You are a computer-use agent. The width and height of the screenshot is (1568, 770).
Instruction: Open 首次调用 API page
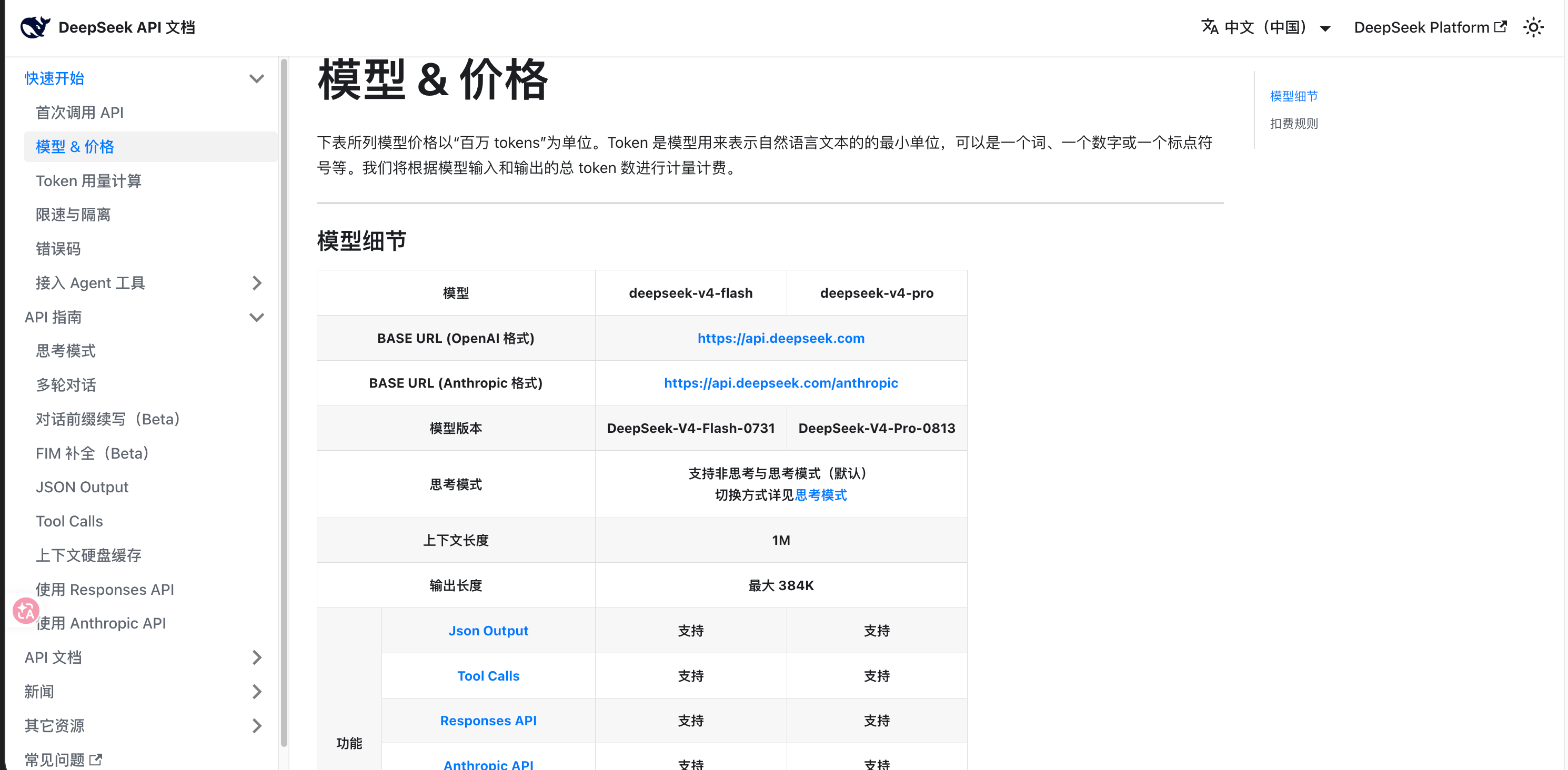tap(80, 113)
